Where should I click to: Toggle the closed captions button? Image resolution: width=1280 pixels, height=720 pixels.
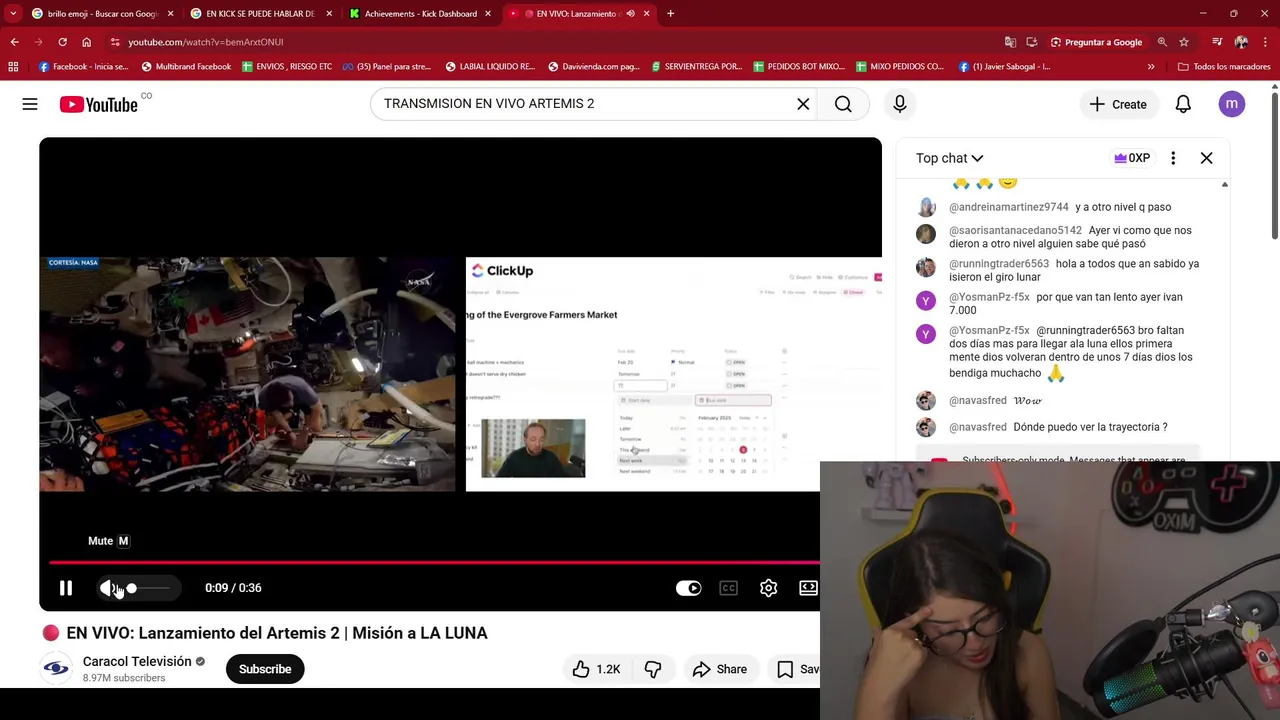[x=728, y=588]
